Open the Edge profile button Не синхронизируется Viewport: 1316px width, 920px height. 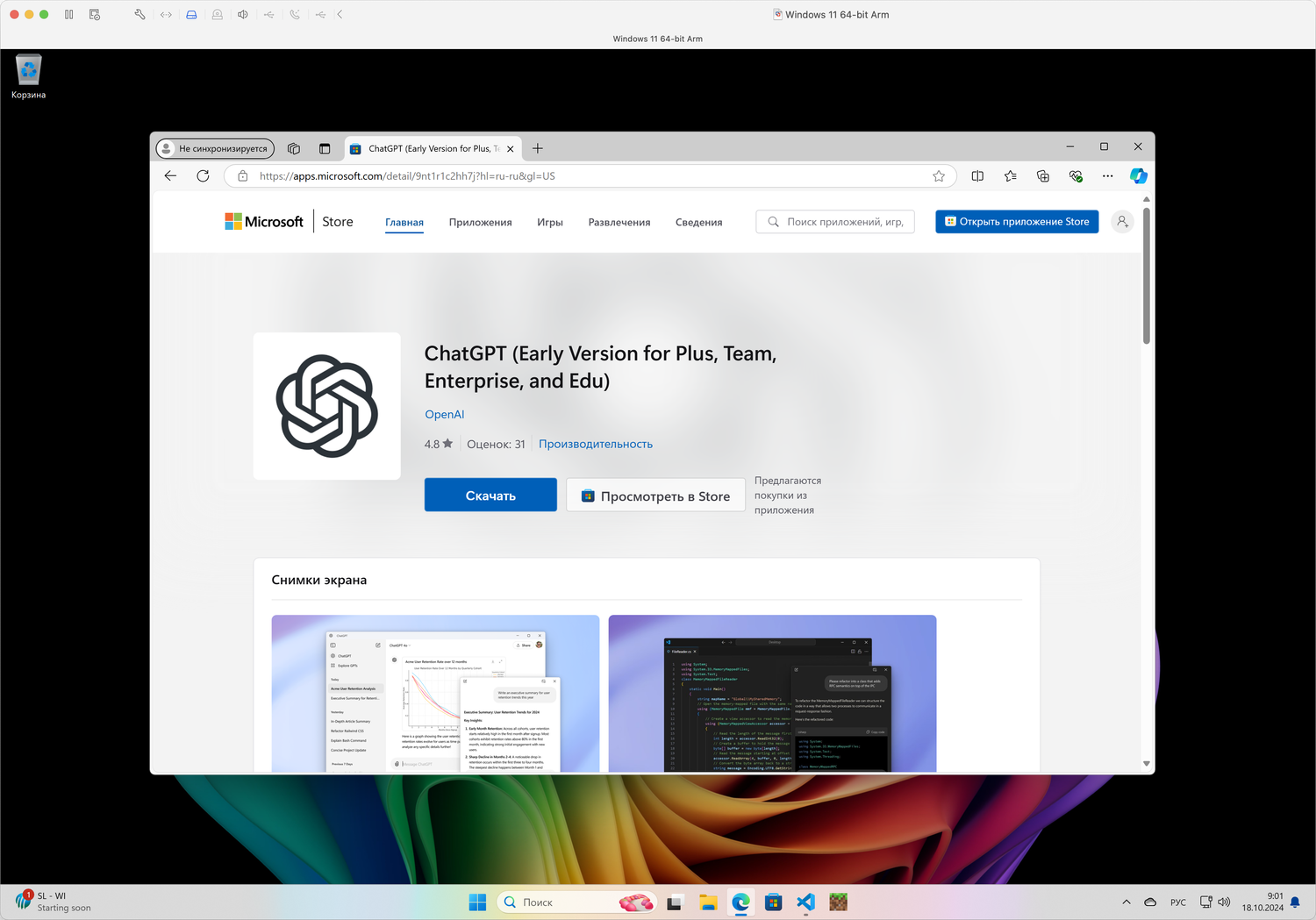(215, 148)
